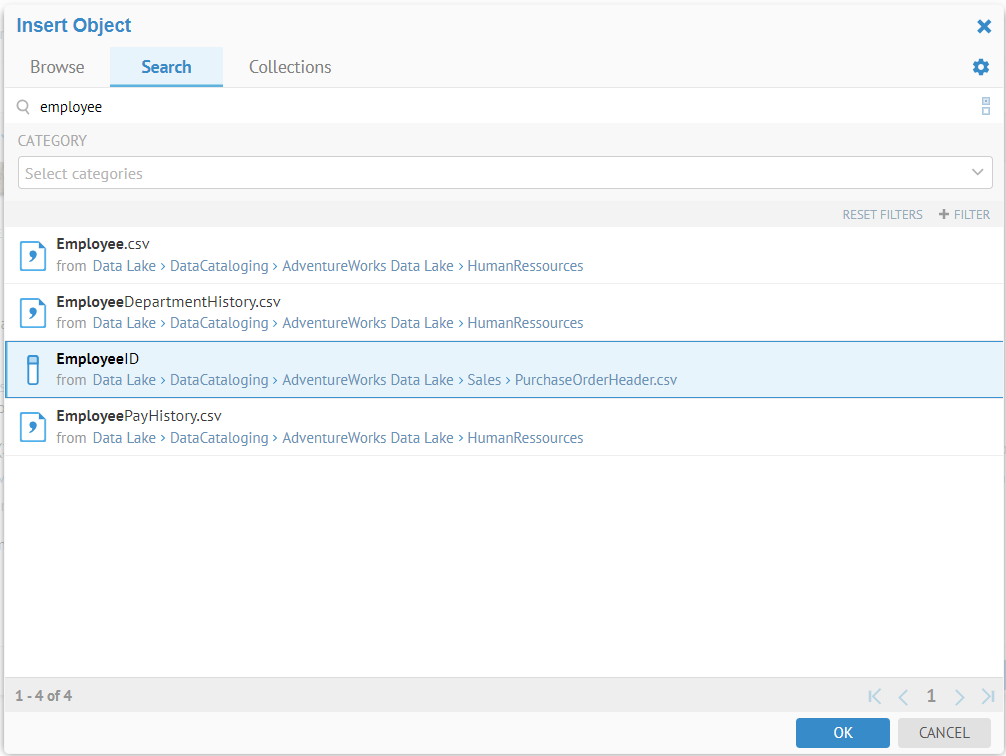Image resolution: width=1006 pixels, height=756 pixels.
Task: Confirm selection with the OK button
Action: [842, 732]
